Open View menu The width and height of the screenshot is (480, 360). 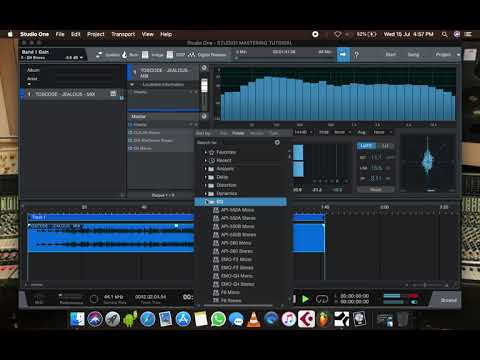148,34
